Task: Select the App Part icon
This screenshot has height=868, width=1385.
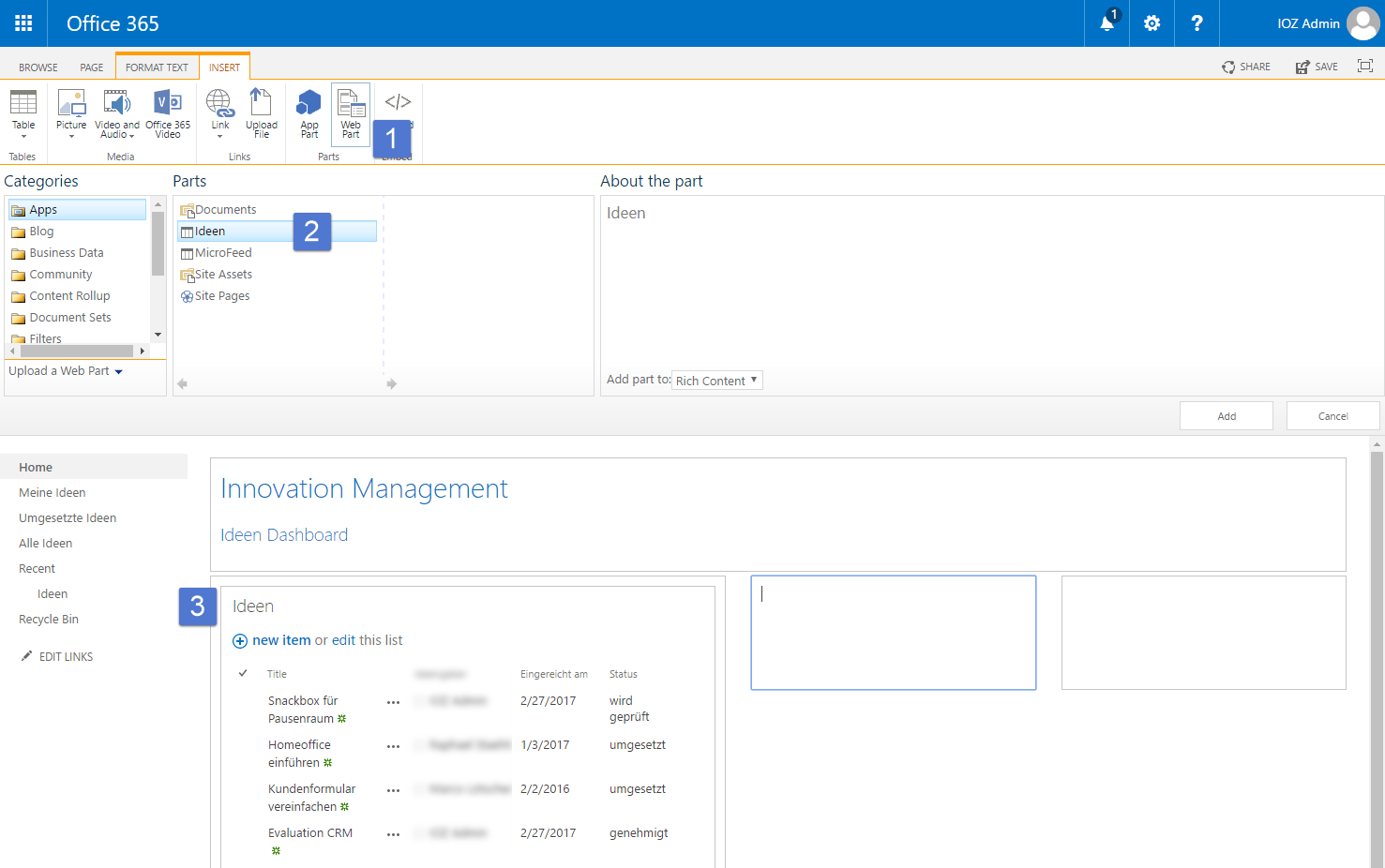Action: pyautogui.click(x=309, y=111)
